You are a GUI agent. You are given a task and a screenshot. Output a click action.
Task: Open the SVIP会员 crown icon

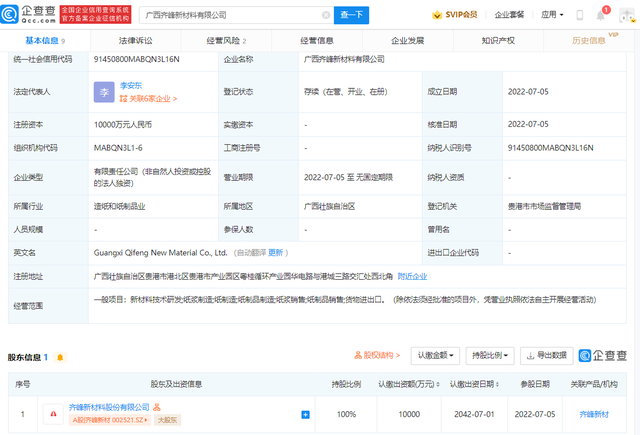pos(438,15)
